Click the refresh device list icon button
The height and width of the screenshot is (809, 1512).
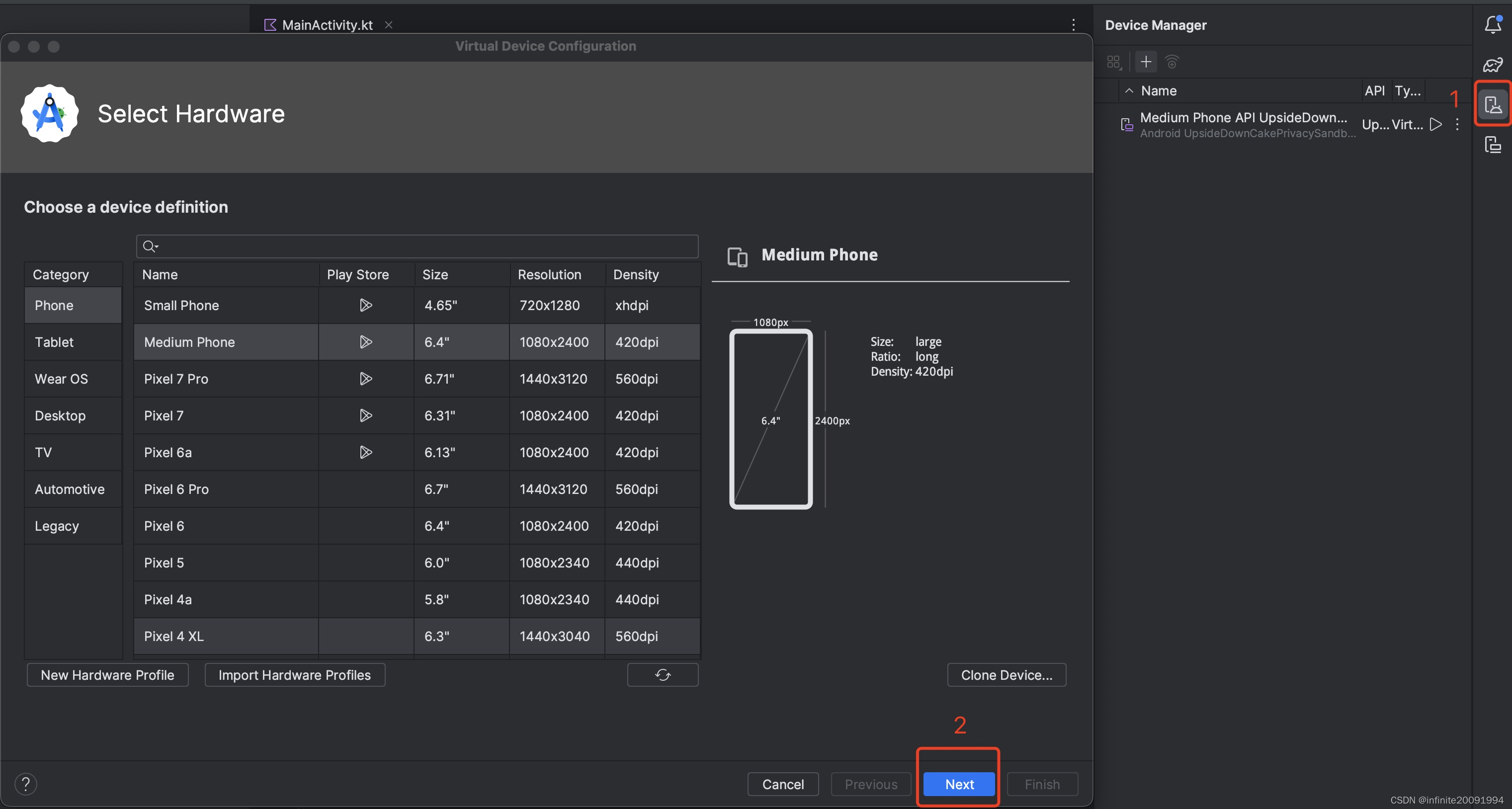tap(663, 675)
